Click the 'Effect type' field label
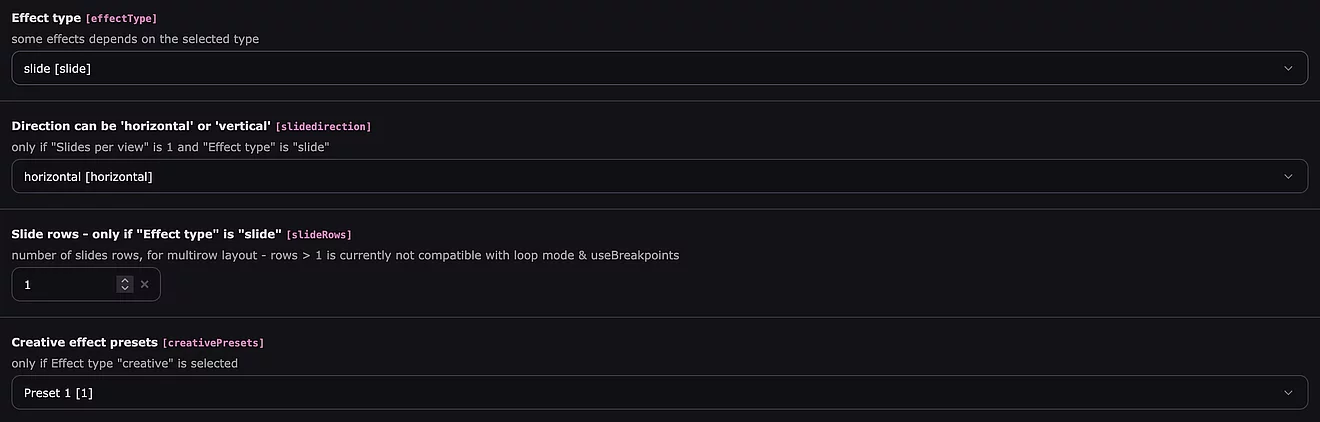1320x422 pixels. coord(46,18)
